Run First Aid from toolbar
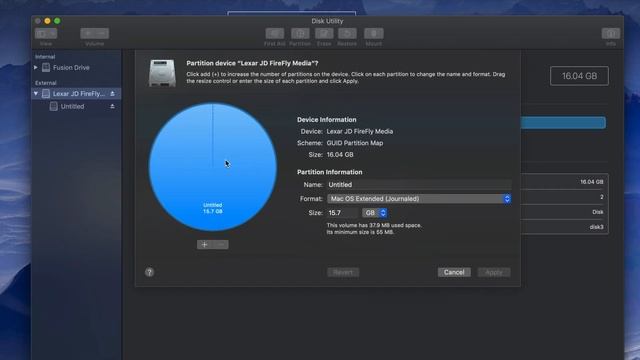640x360 pixels. (275, 33)
